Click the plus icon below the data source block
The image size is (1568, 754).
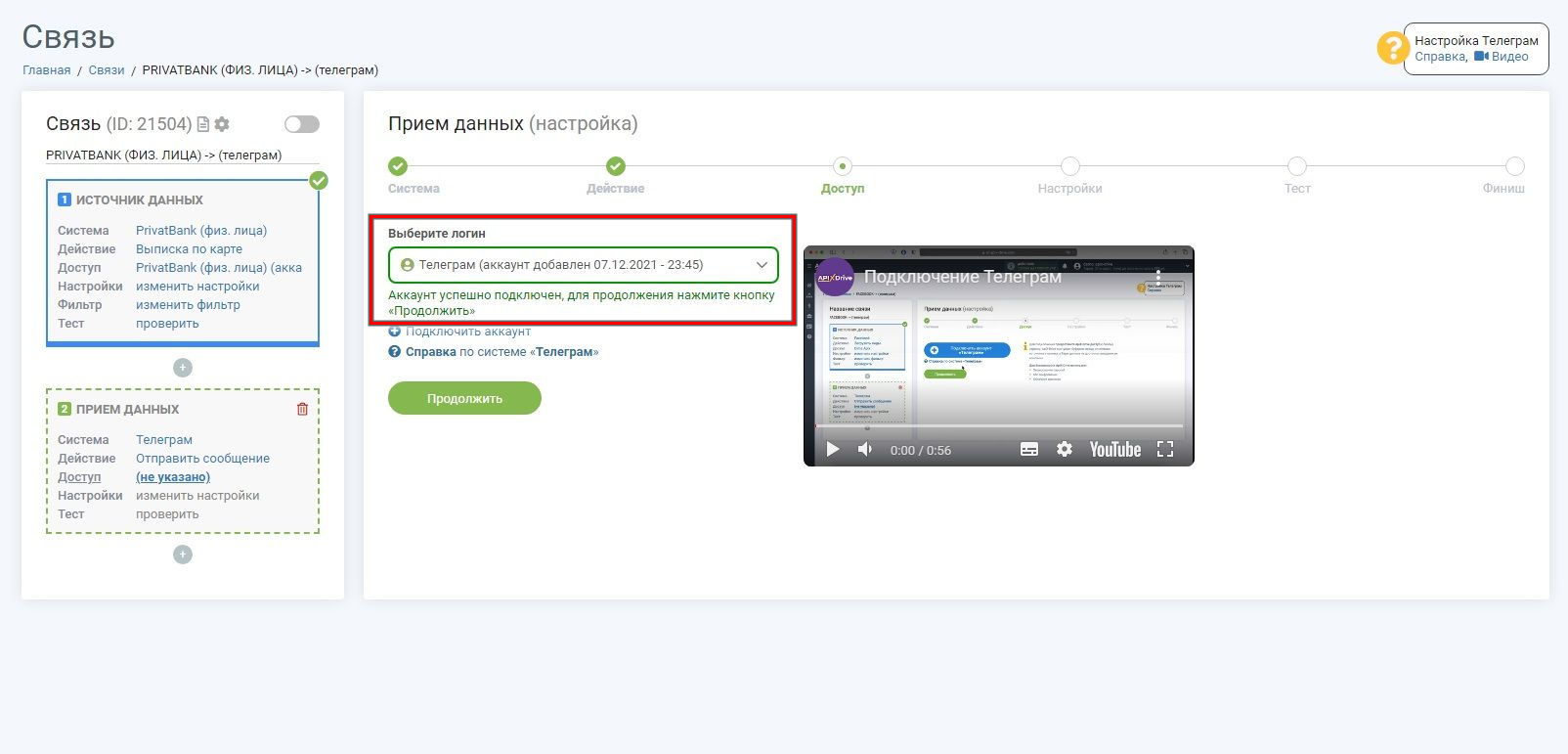(183, 368)
